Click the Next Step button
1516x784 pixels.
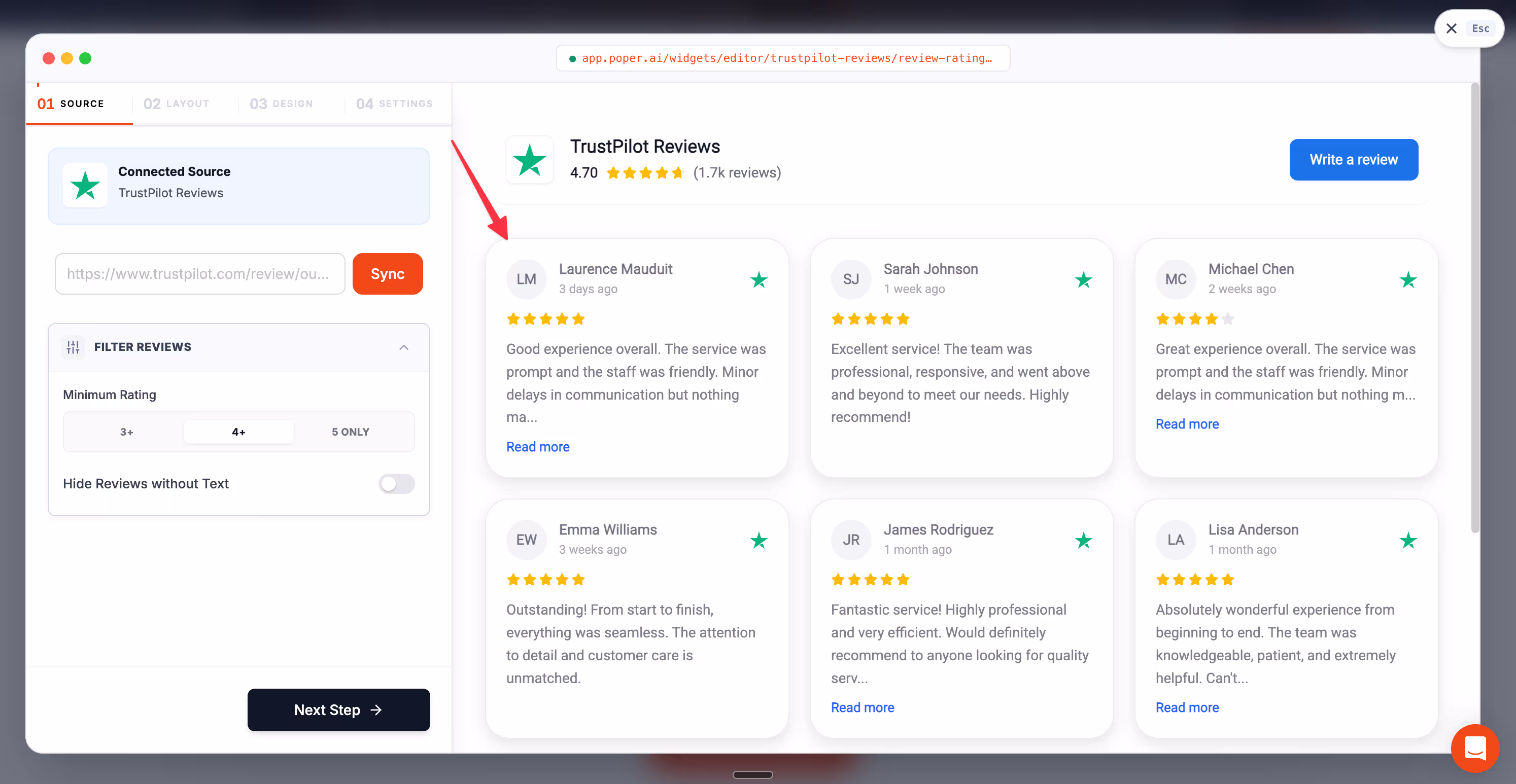(x=338, y=710)
